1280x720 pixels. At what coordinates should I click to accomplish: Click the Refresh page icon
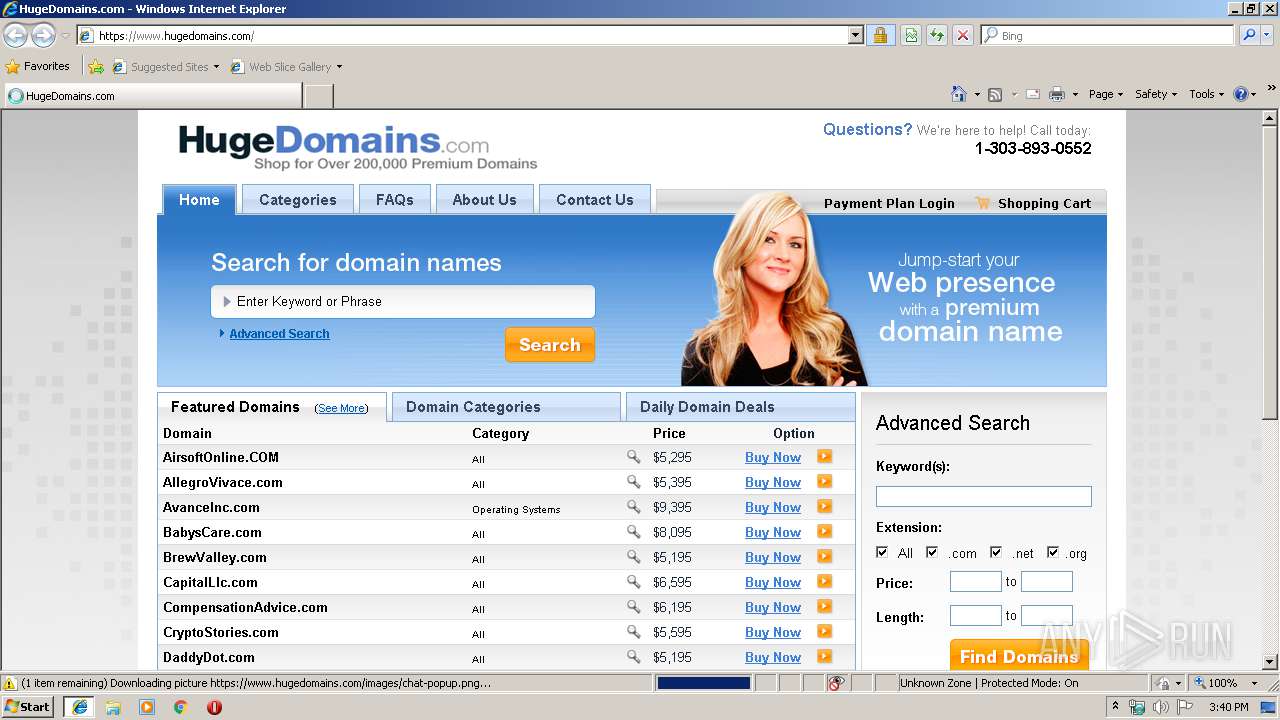coord(937,35)
